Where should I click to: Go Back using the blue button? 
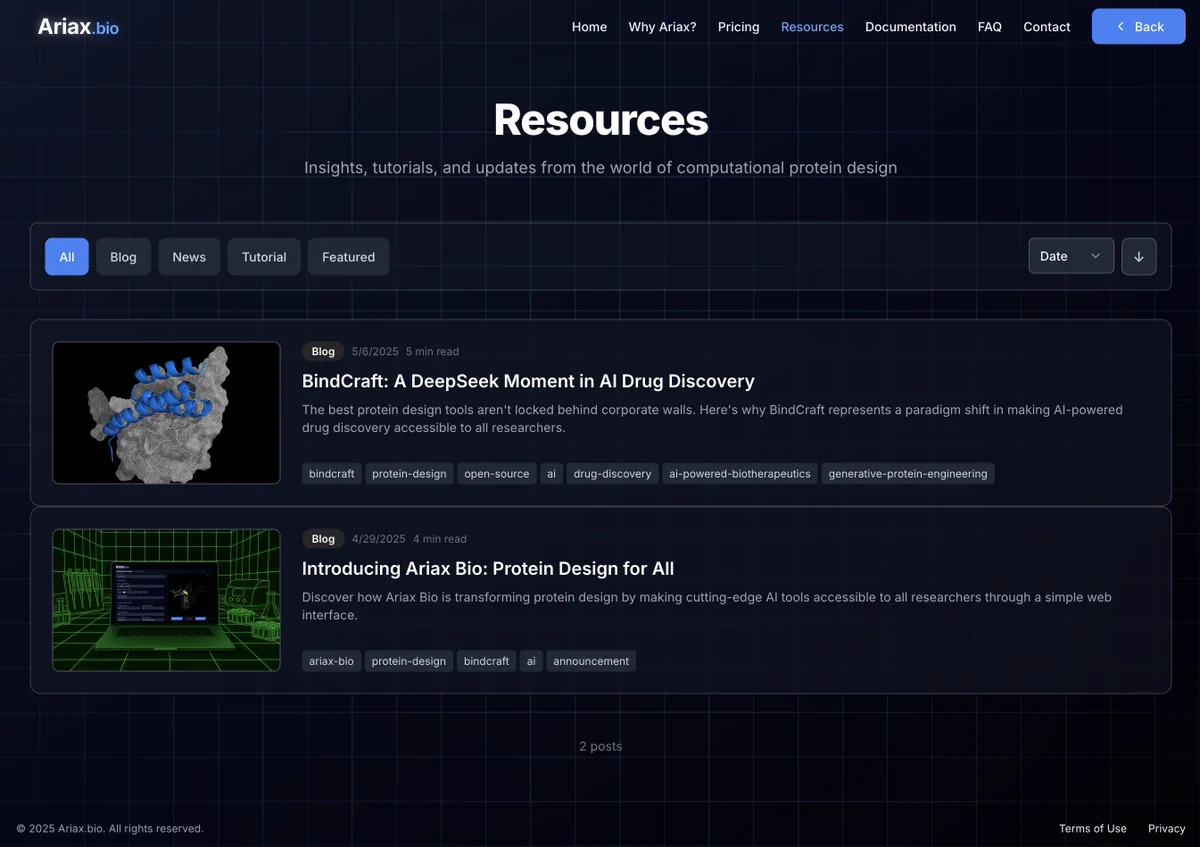1138,27
